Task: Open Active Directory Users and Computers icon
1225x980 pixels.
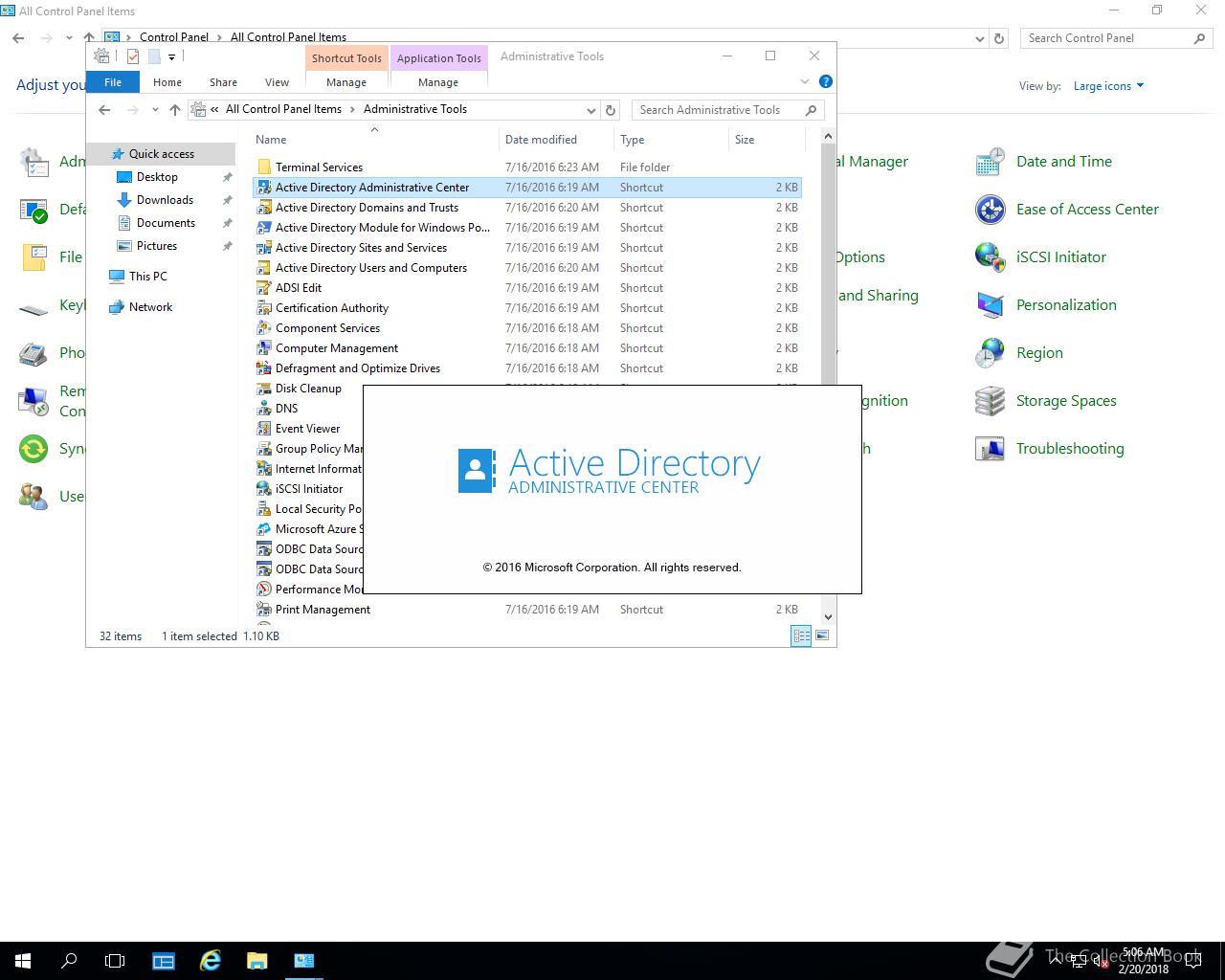Action: 264,268
